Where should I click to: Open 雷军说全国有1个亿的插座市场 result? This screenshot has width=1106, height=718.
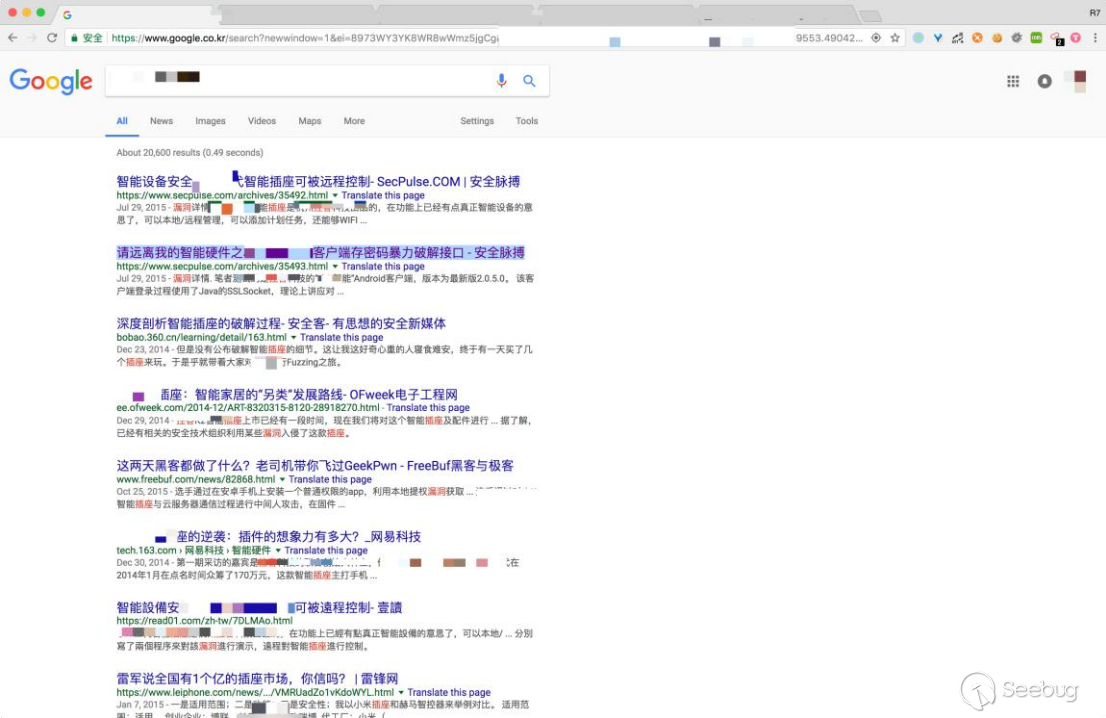click(x=257, y=679)
